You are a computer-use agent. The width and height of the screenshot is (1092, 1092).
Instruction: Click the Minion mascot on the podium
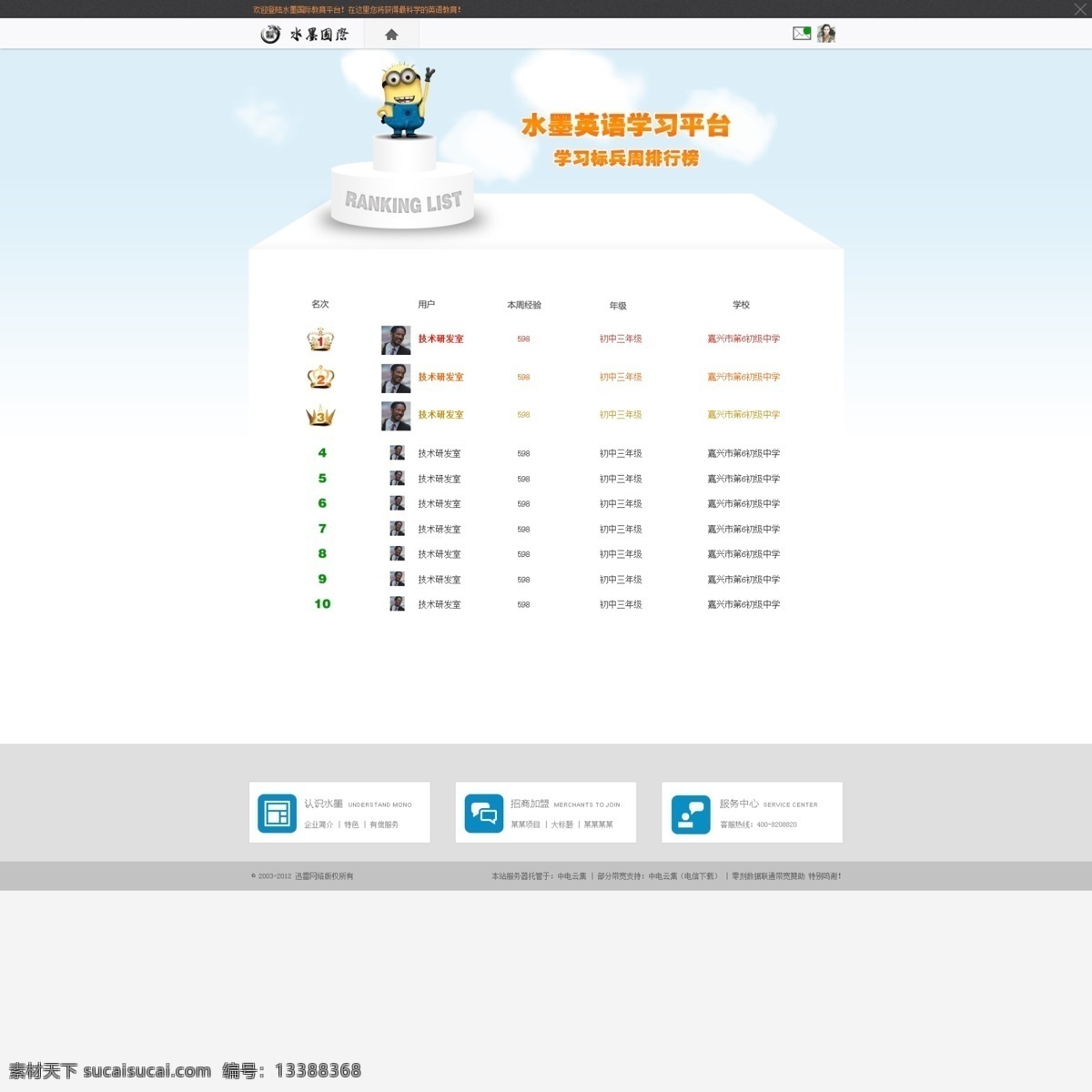405,100
